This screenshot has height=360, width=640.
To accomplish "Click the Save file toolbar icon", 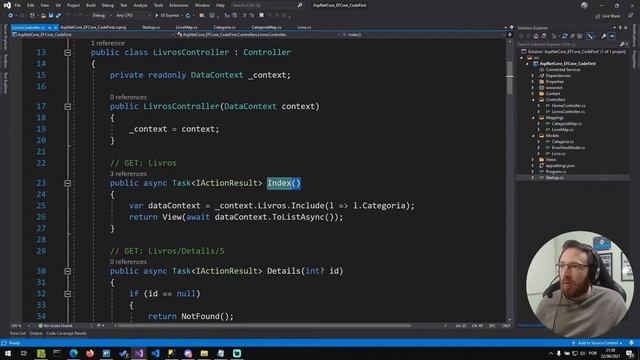I will coord(51,16).
